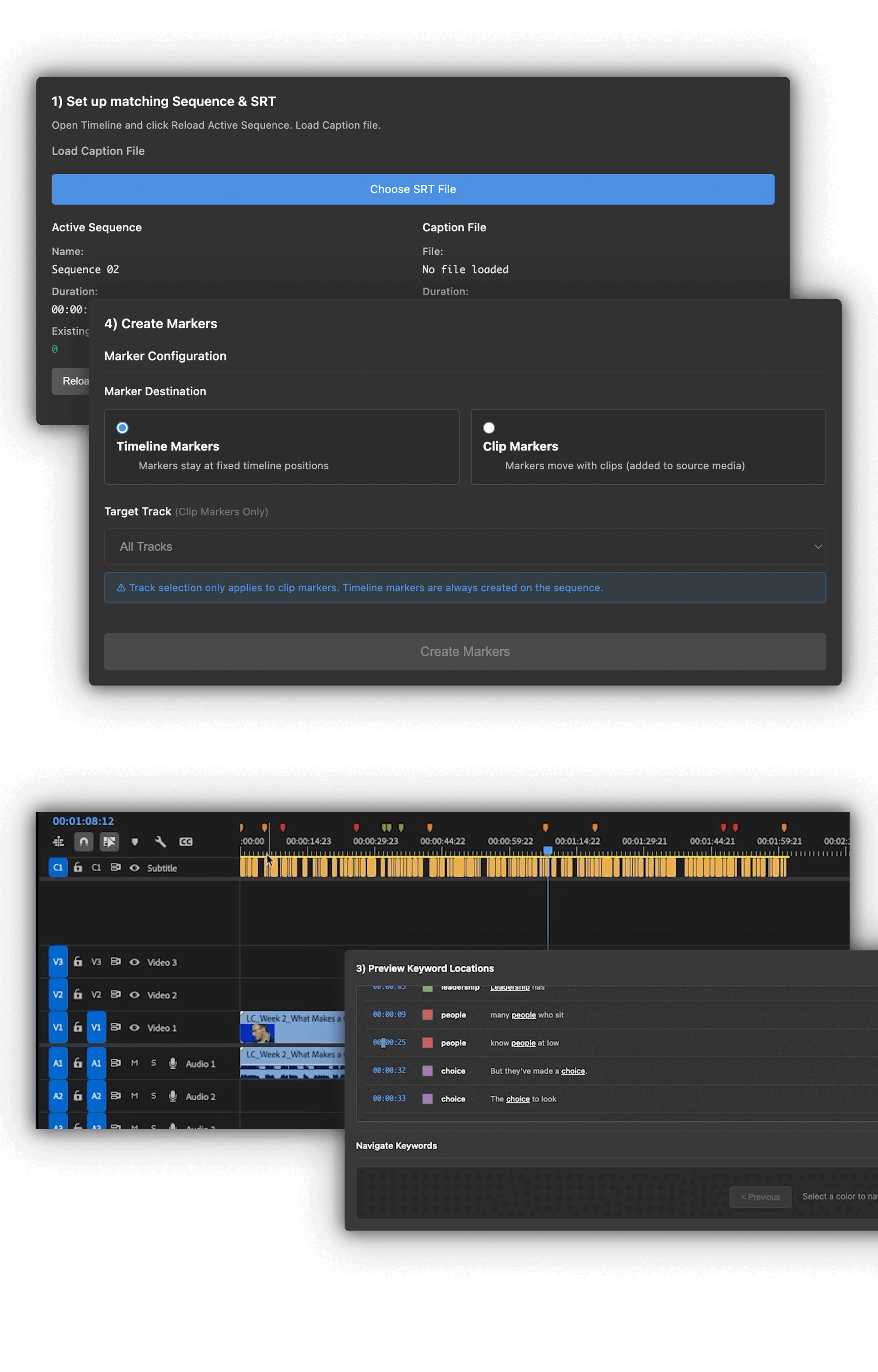Image resolution: width=878 pixels, height=1372 pixels.
Task: Hide the Video 1 track with eye icon
Action: click(x=134, y=1027)
